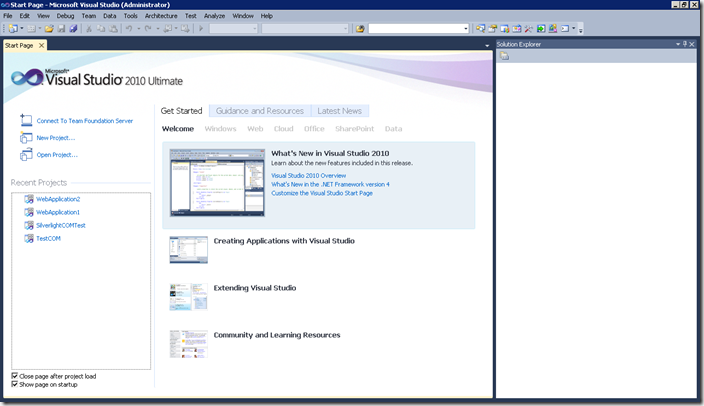Click the Find in Files toolbar icon
Image resolution: width=704 pixels, height=406 pixels.
coord(360,29)
